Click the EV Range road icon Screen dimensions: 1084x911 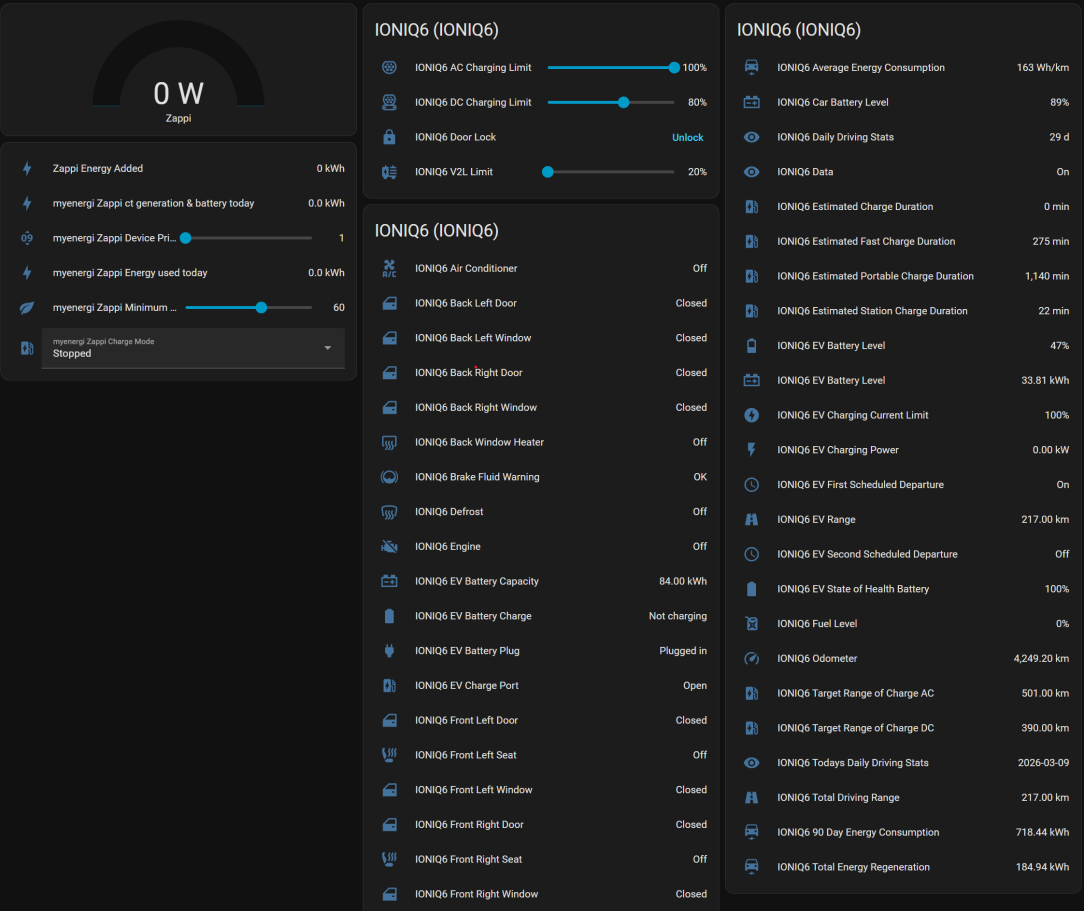[751, 519]
